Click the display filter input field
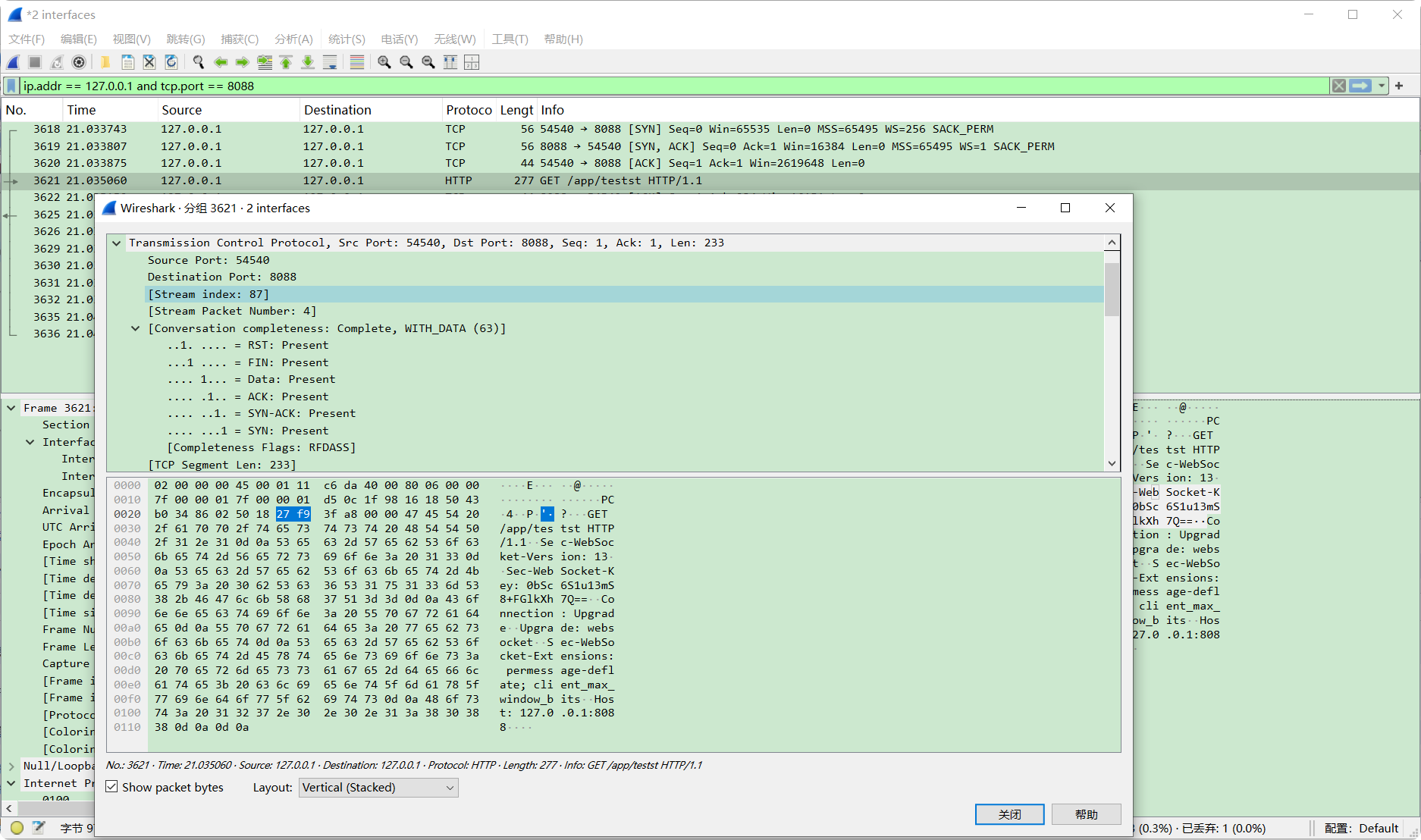The image size is (1421, 840). [675, 86]
